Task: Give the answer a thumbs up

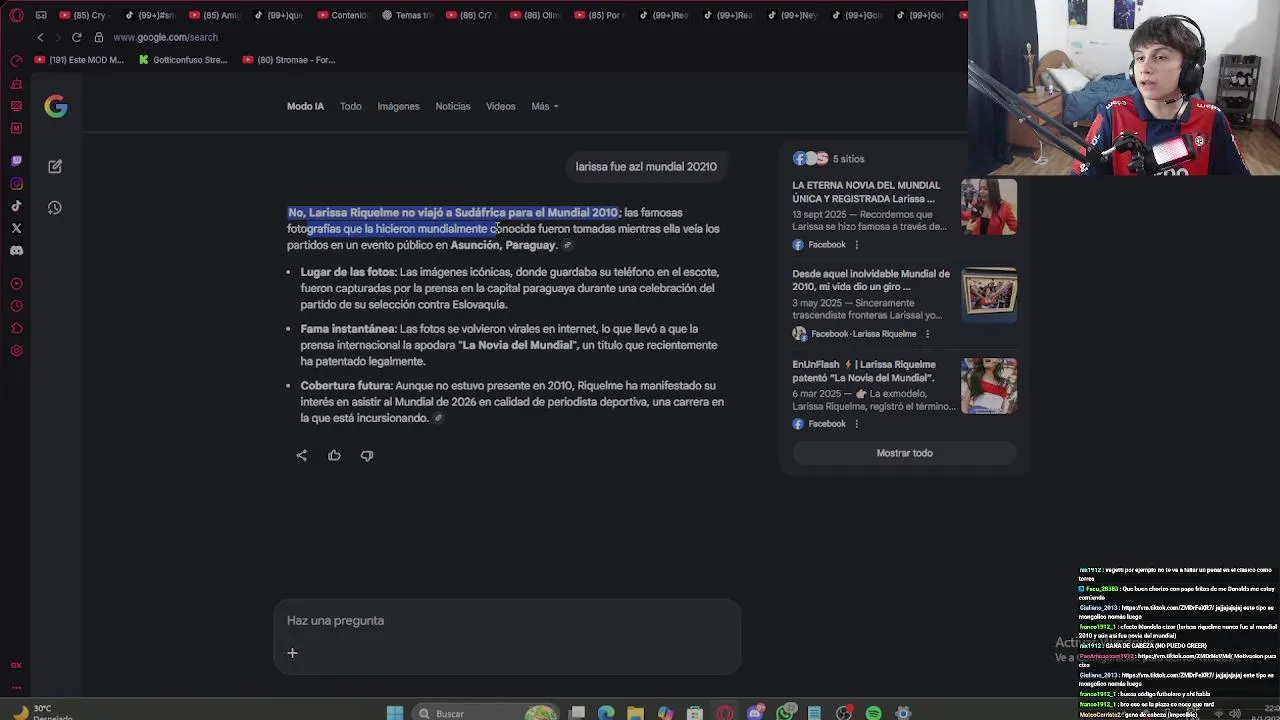Action: (x=334, y=455)
